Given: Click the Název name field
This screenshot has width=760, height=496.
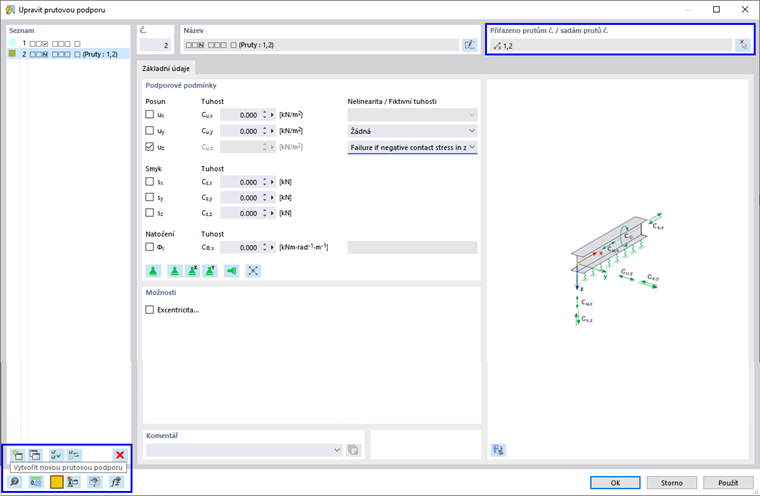Looking at the screenshot, I should tap(321, 45).
